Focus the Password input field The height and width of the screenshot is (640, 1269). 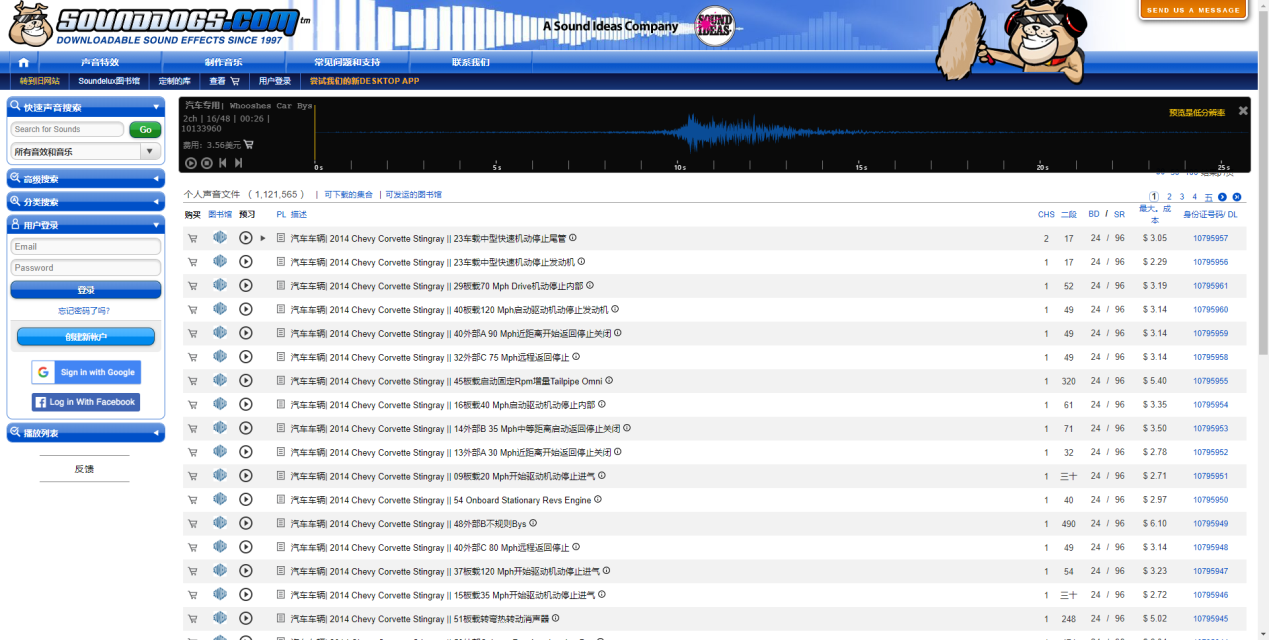pos(86,268)
